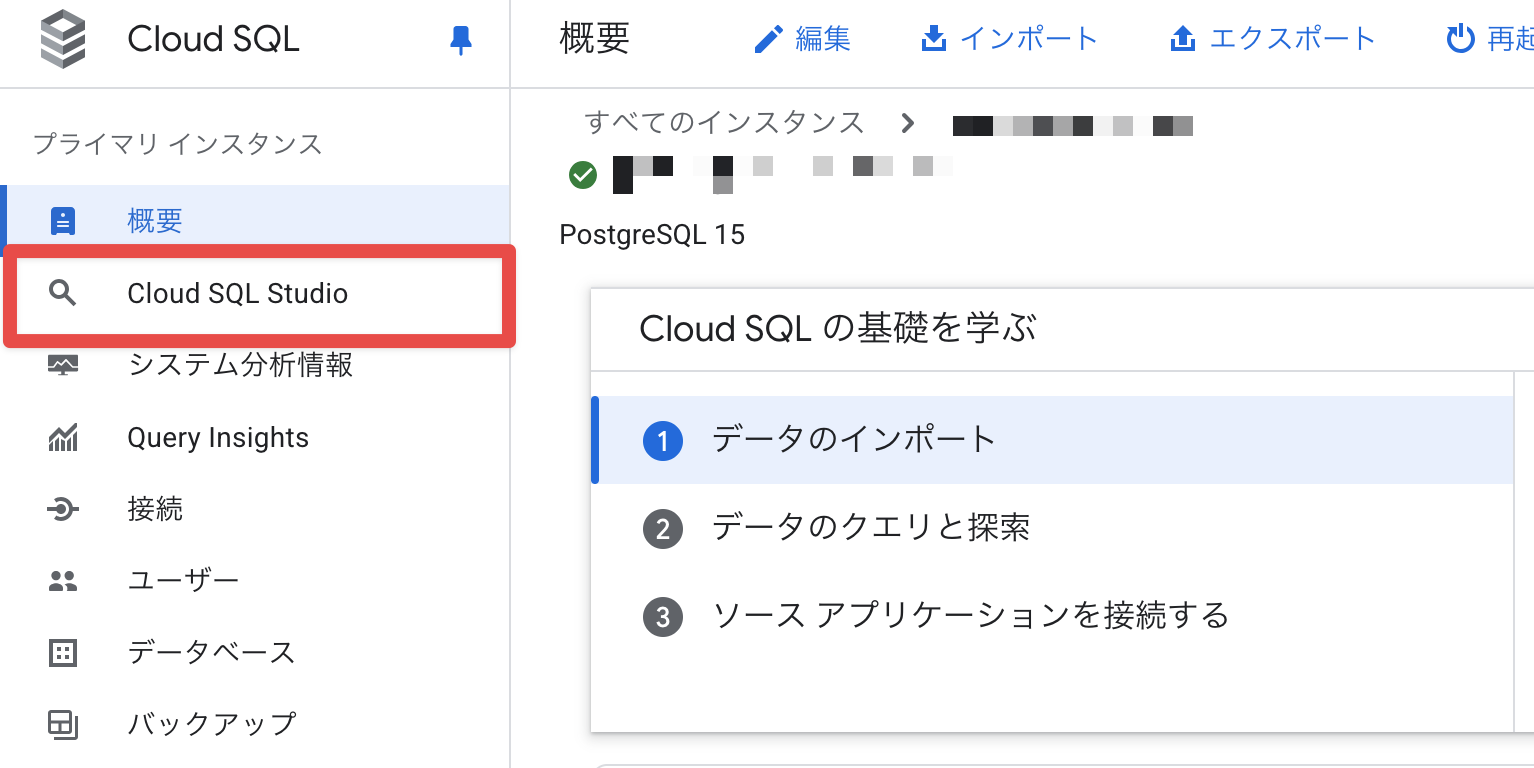
Task: Click the すべてのインスタンス breadcrumb link
Action: click(x=724, y=123)
